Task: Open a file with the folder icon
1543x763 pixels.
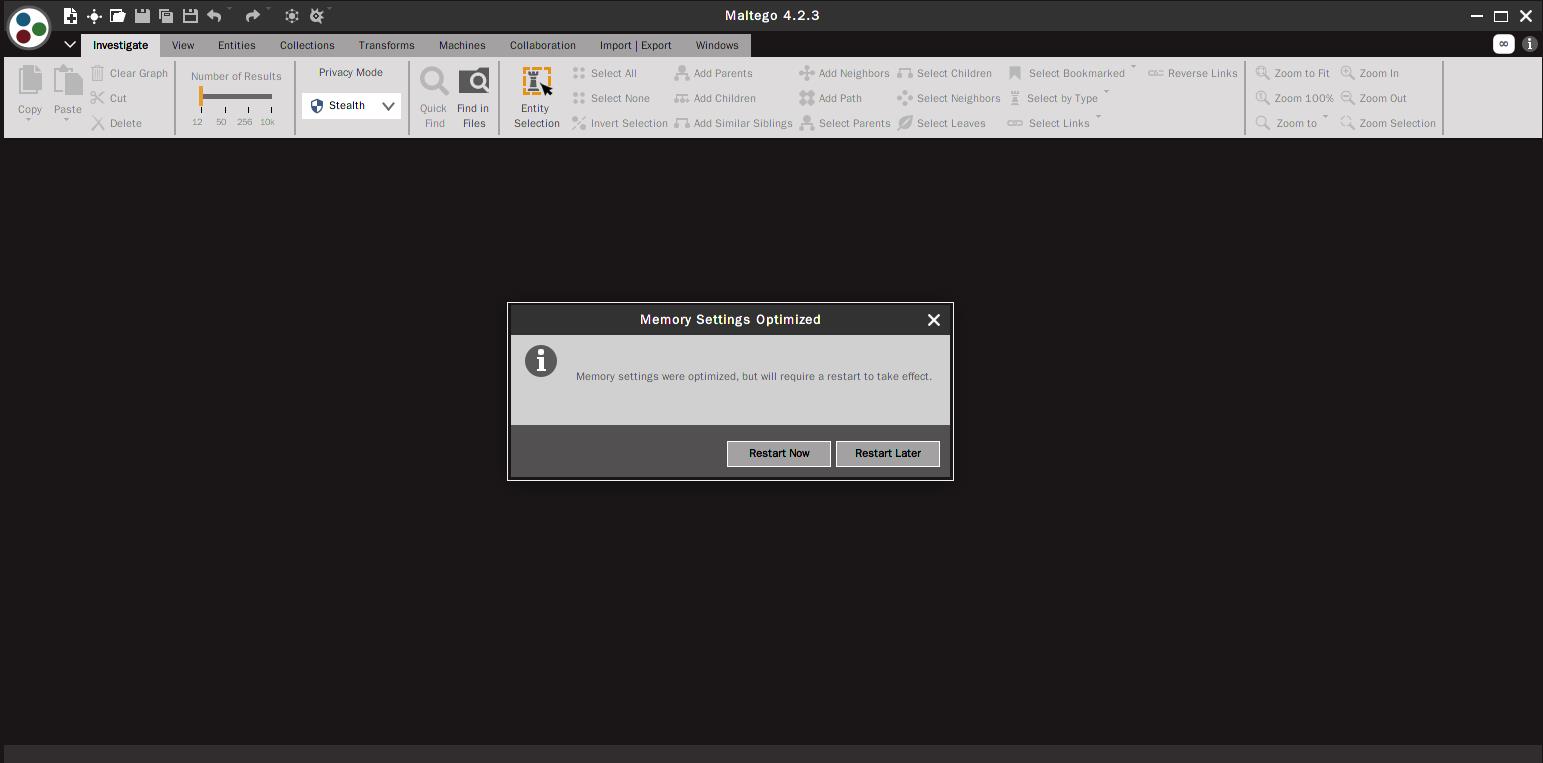Action: click(x=118, y=16)
